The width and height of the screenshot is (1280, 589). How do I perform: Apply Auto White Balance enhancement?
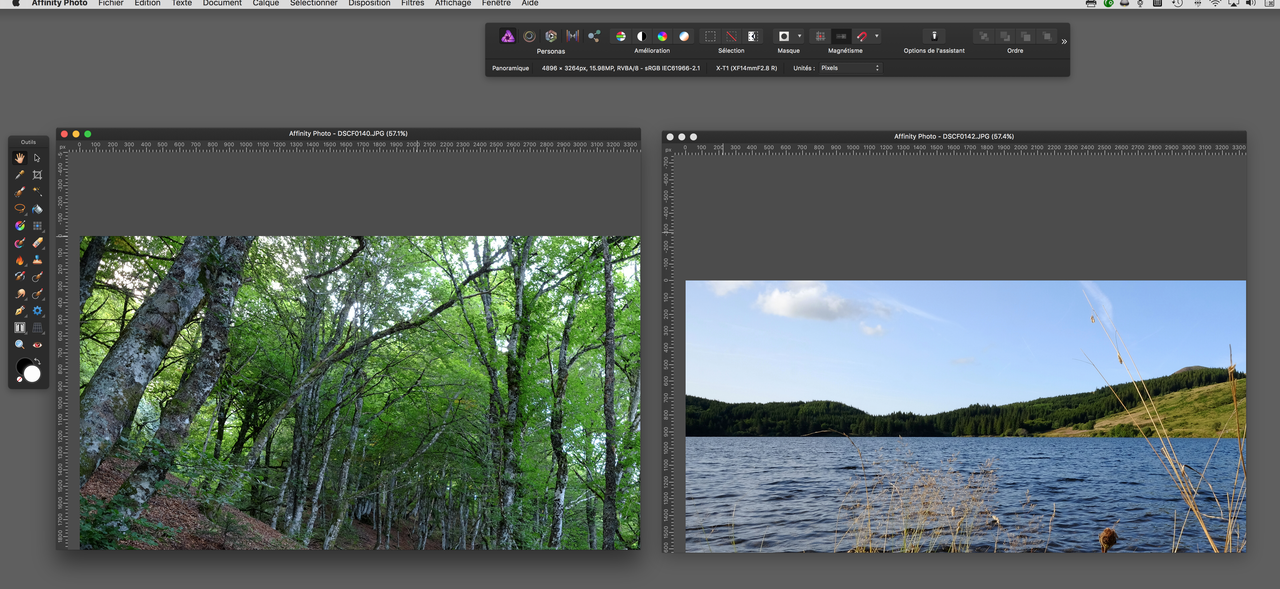click(684, 36)
